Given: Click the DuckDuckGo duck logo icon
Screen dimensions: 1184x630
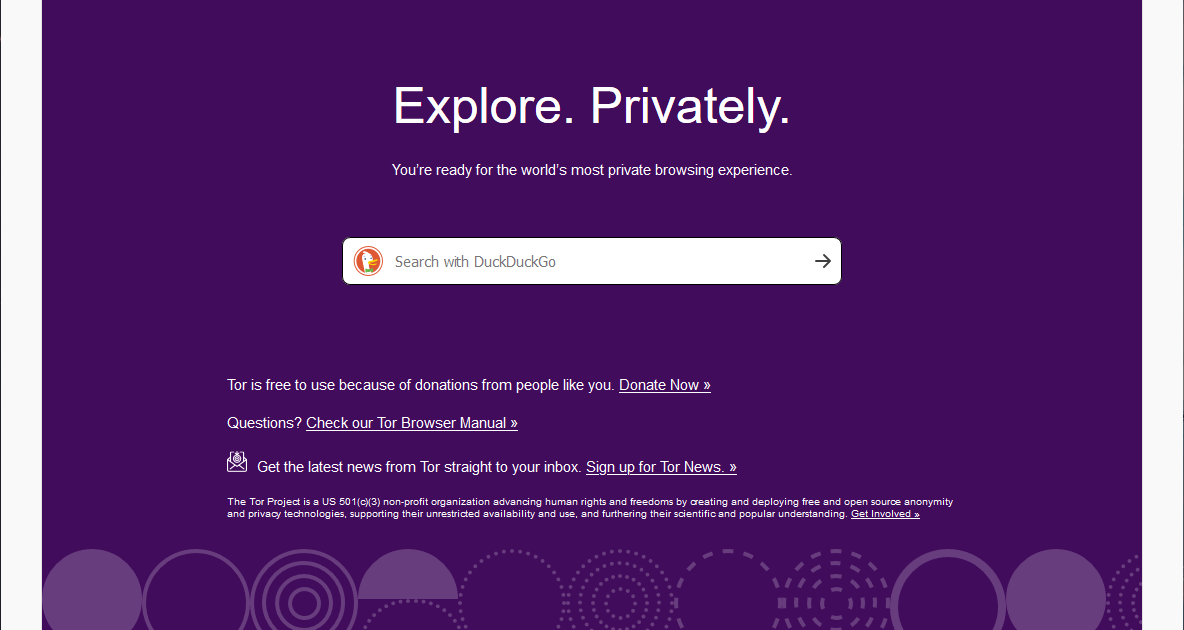Looking at the screenshot, I should point(368,261).
